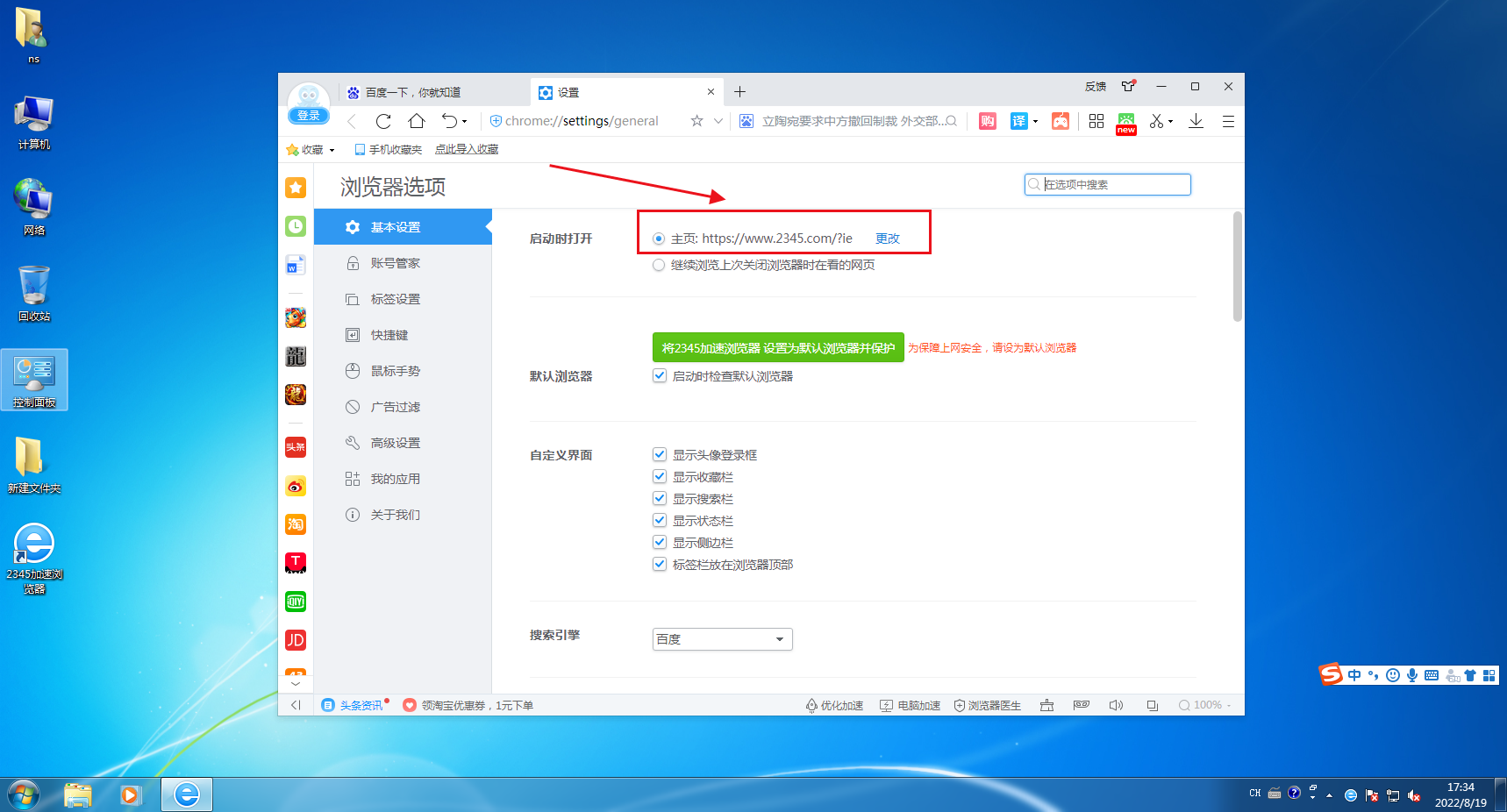
Task: Open the 购物 shopping tool in toolbar
Action: tap(987, 121)
